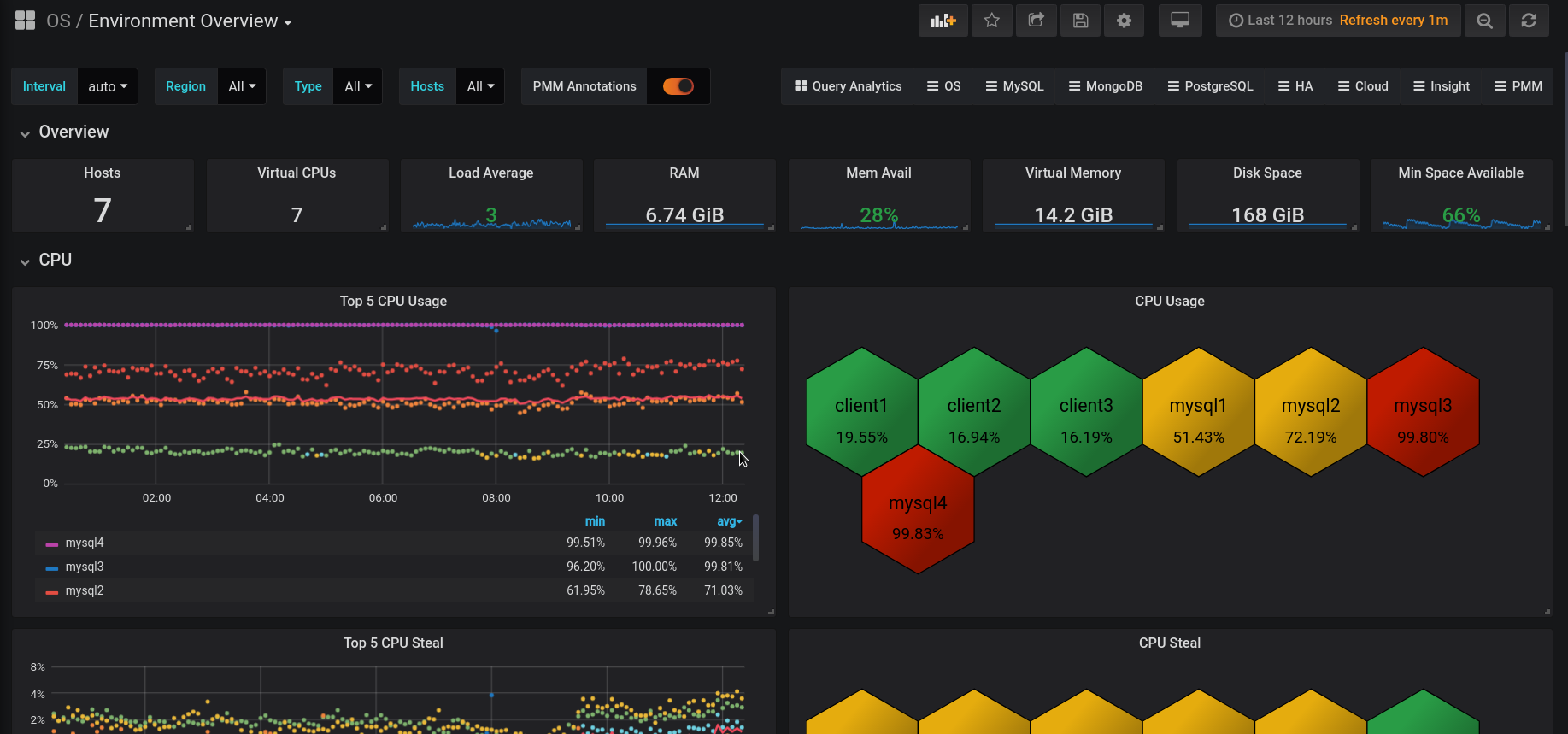Click the Add panel icon

(x=943, y=21)
